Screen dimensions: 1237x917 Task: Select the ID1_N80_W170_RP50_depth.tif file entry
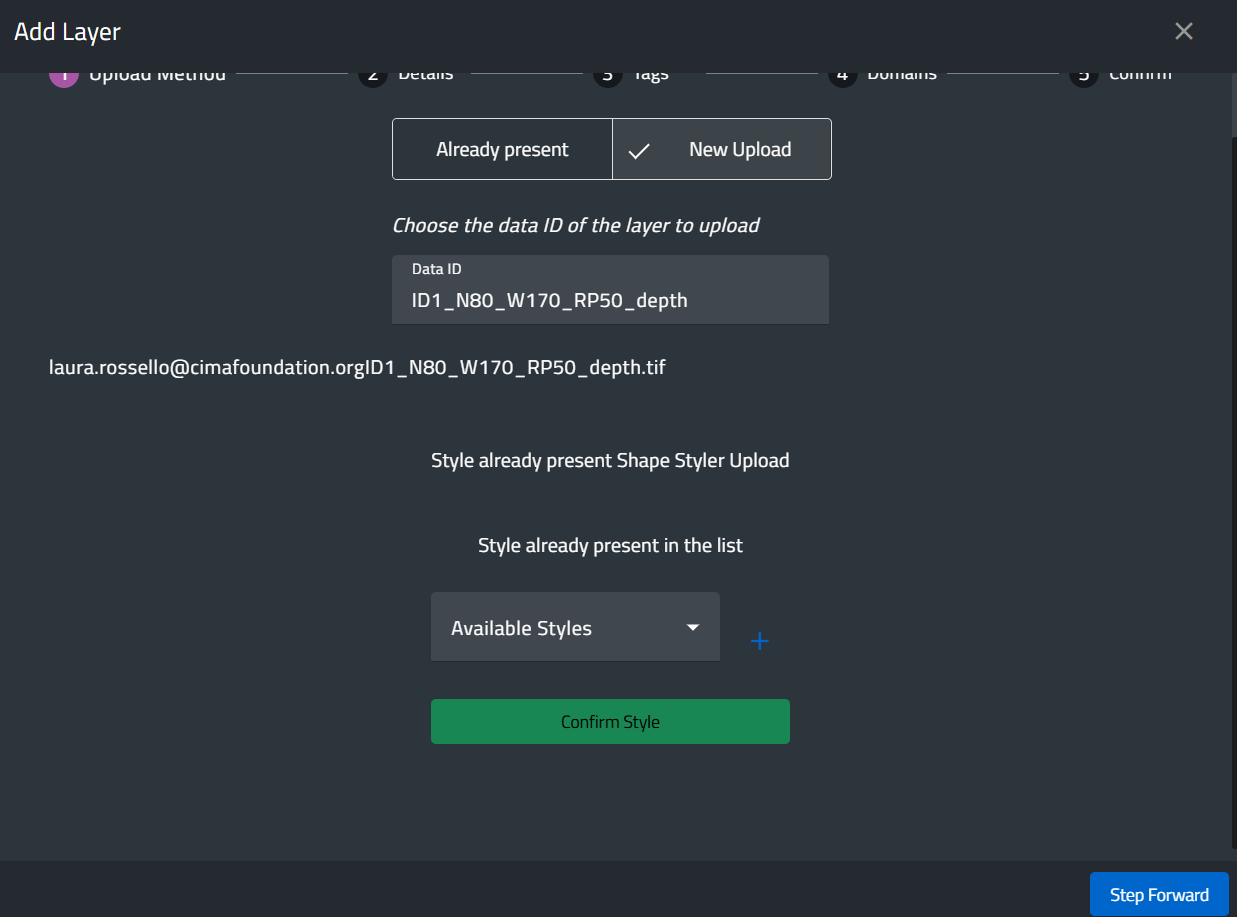coord(357,368)
